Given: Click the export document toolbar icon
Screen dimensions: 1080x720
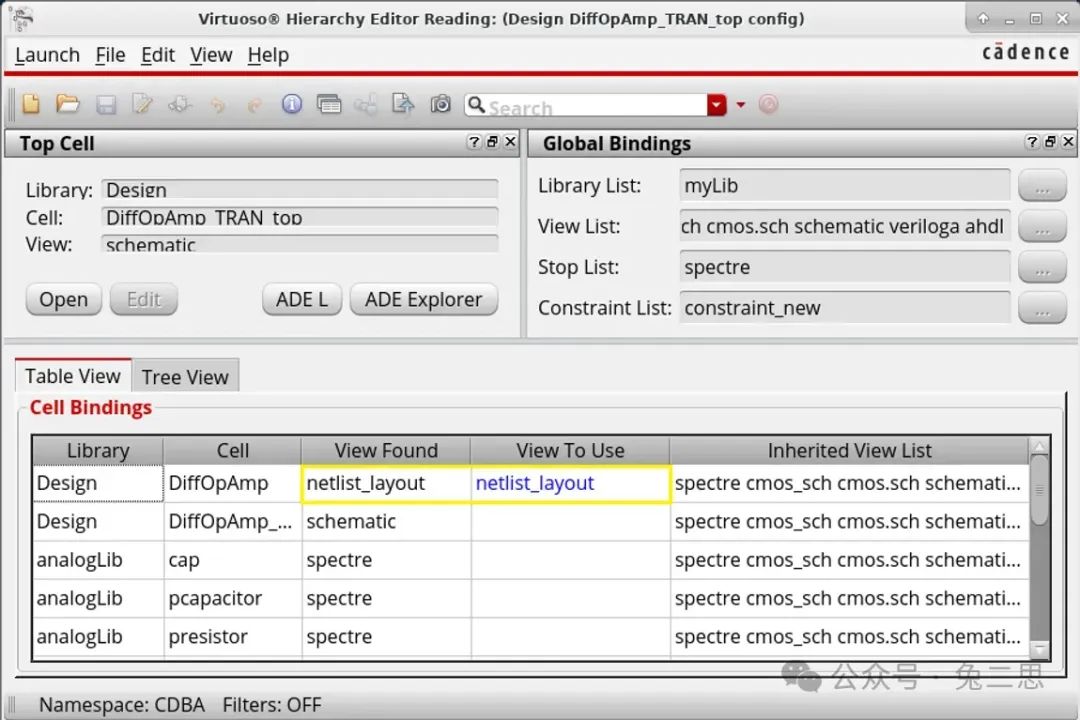Looking at the screenshot, I should pos(402,104).
